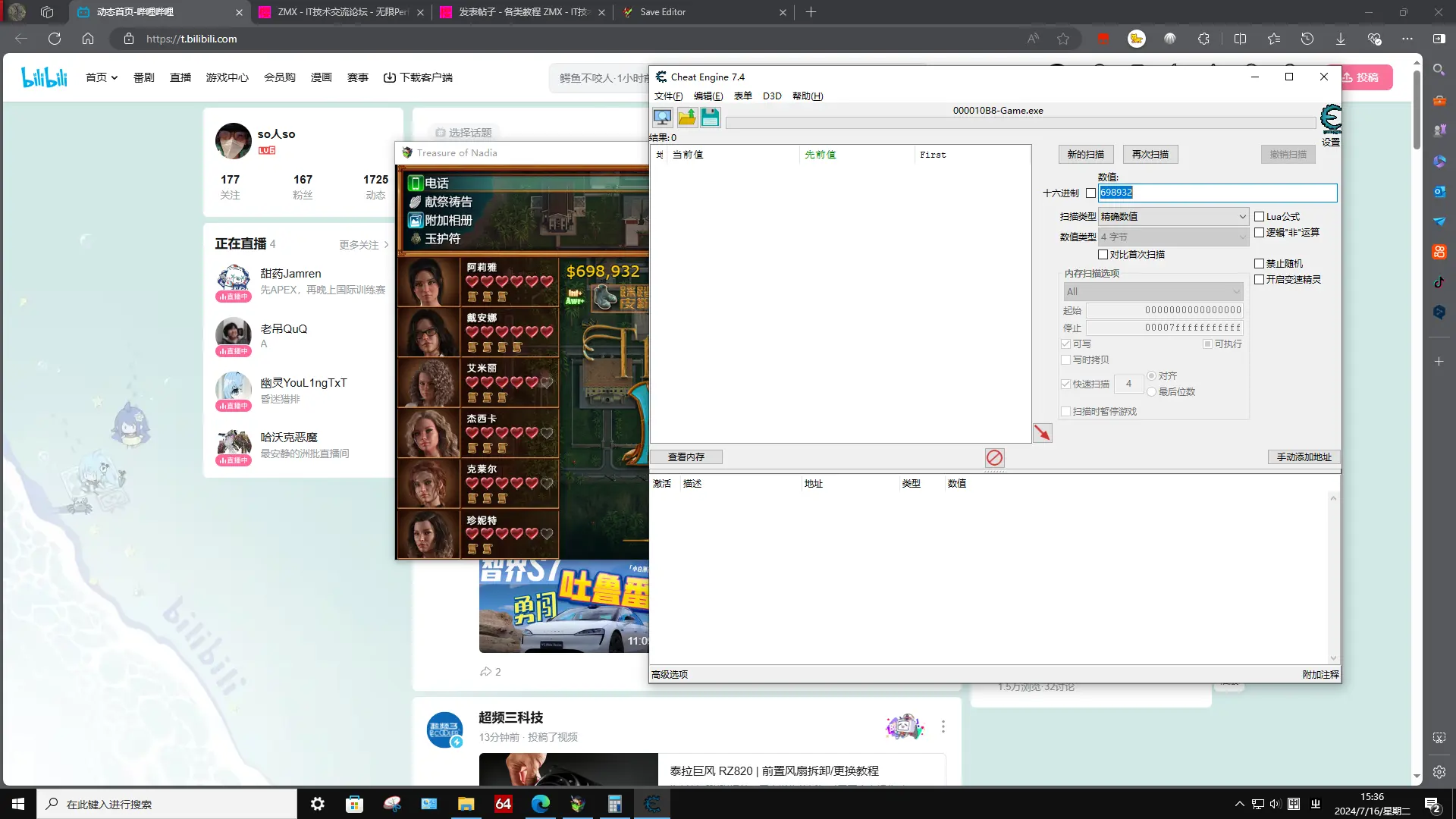Select 电话 in Treasure of Nadia menu
This screenshot has width=1456, height=819.
coord(436,184)
